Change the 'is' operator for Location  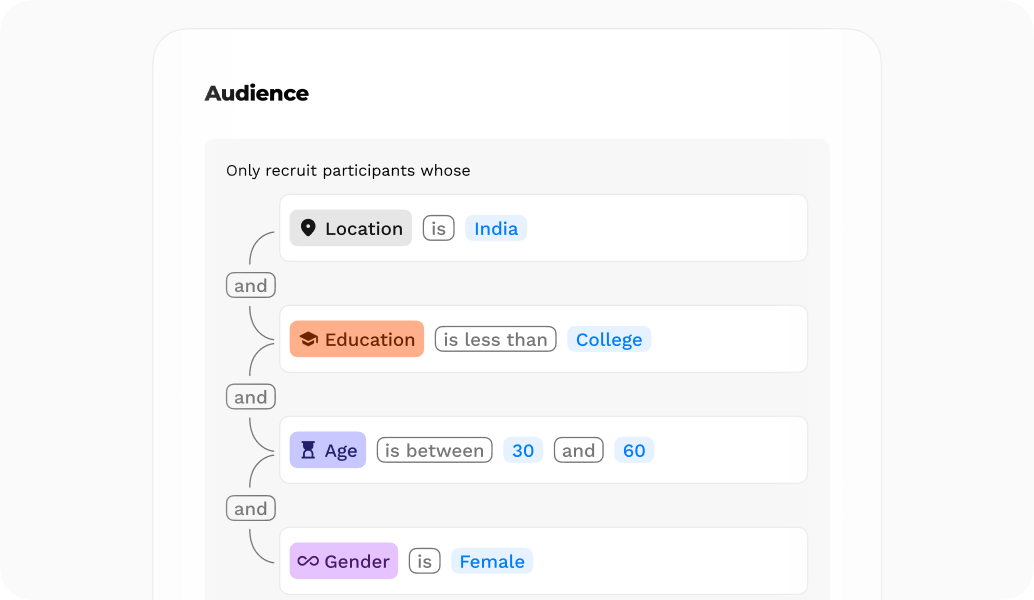tap(439, 228)
